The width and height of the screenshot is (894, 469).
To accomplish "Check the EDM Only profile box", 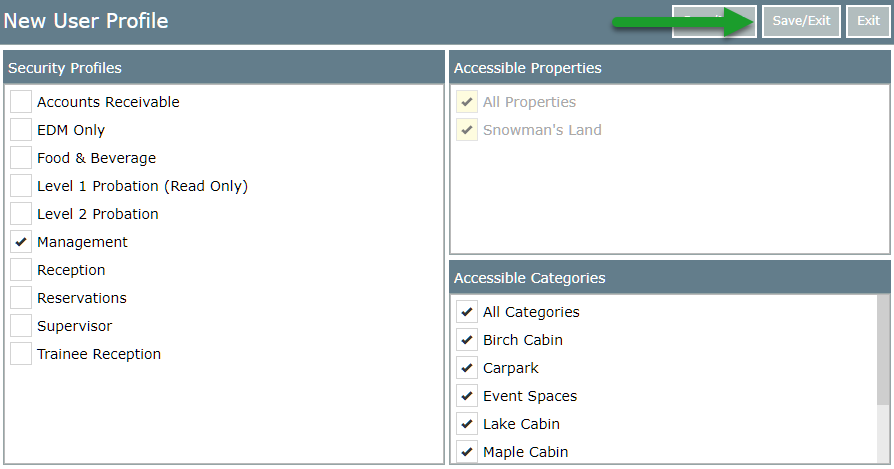I will click(21, 130).
